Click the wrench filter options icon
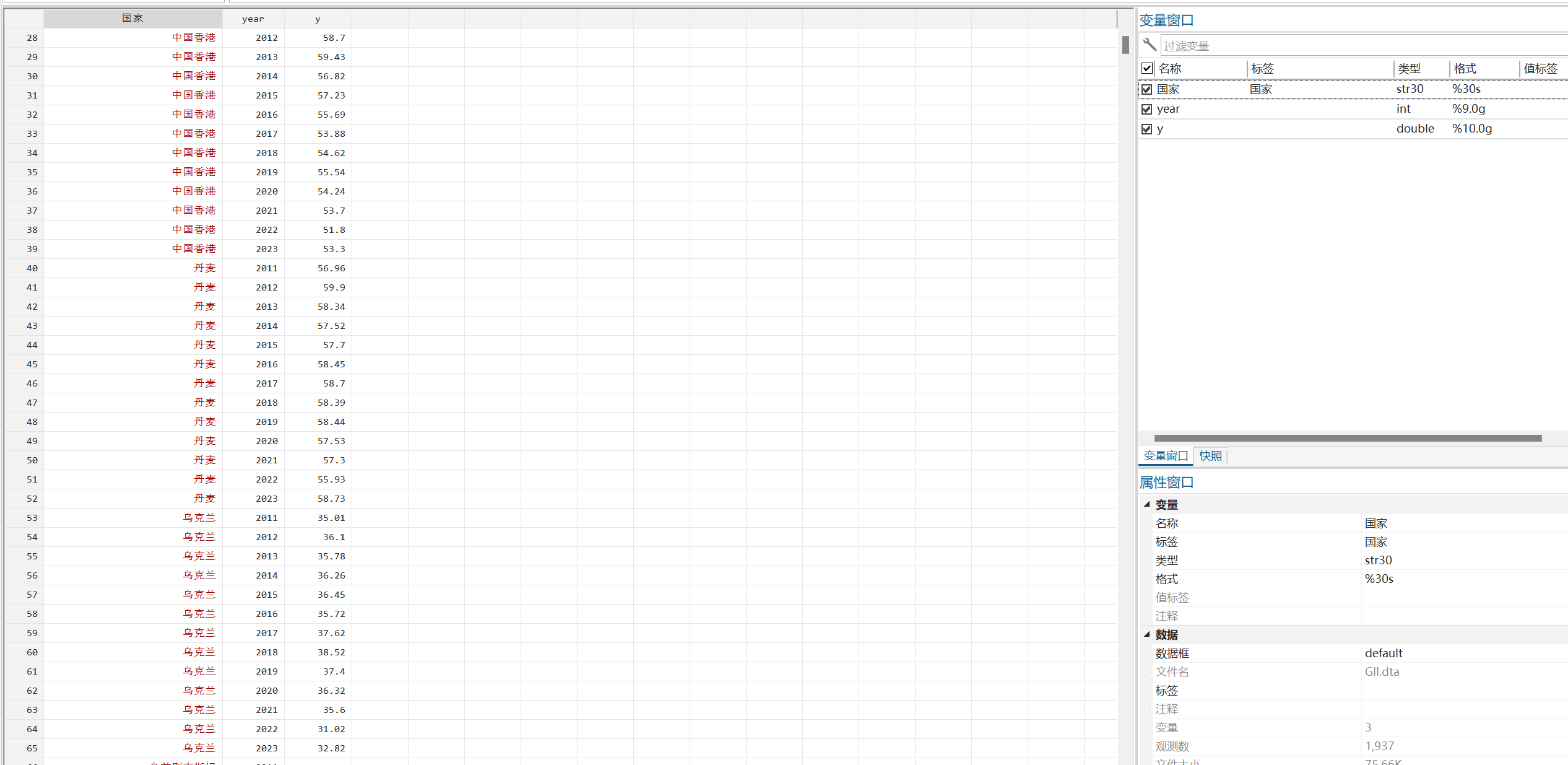This screenshot has height=765, width=1568. [1150, 45]
